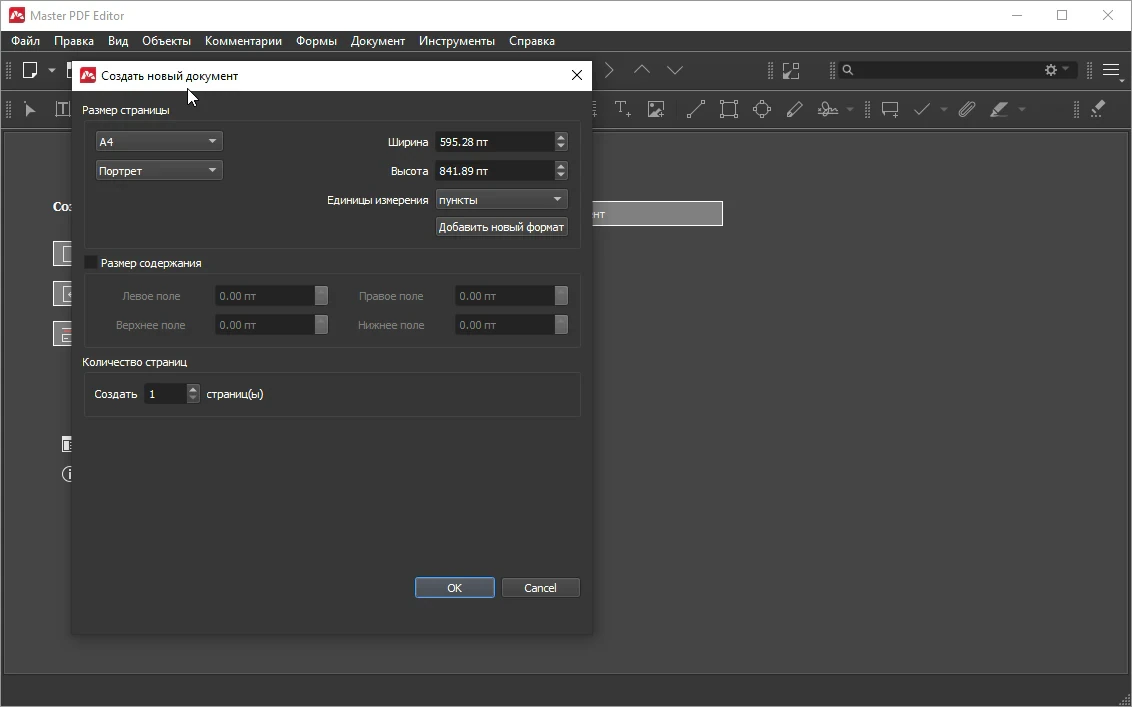This screenshot has width=1132, height=707.
Task: Click the Верхнее поле margin field
Action: (265, 324)
